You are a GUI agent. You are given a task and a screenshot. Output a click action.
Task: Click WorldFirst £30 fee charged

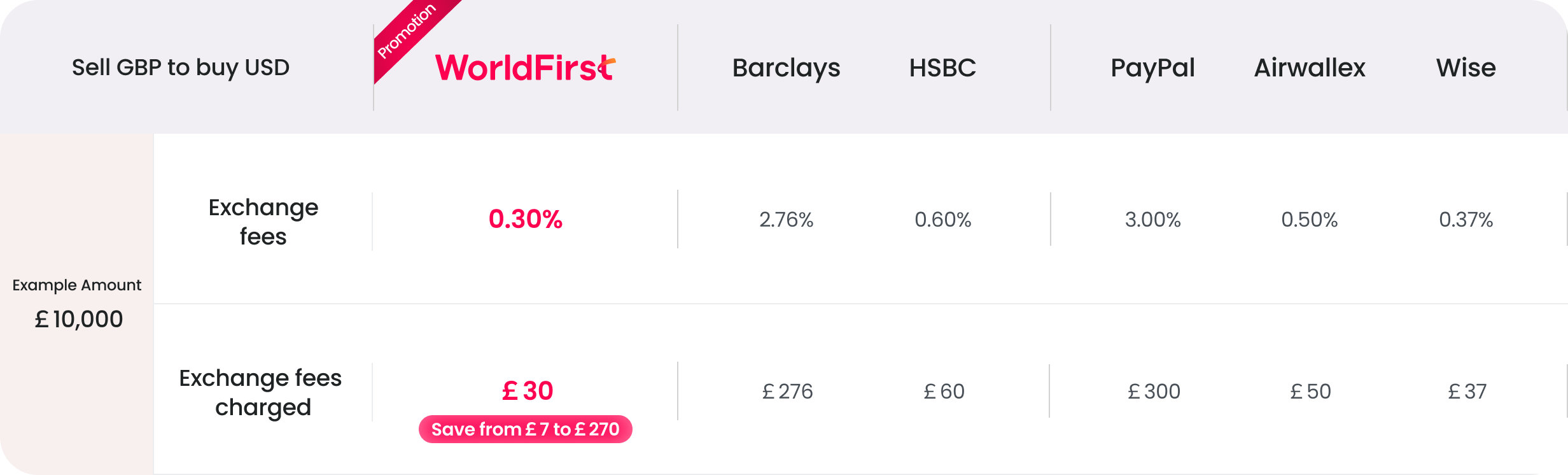(527, 390)
